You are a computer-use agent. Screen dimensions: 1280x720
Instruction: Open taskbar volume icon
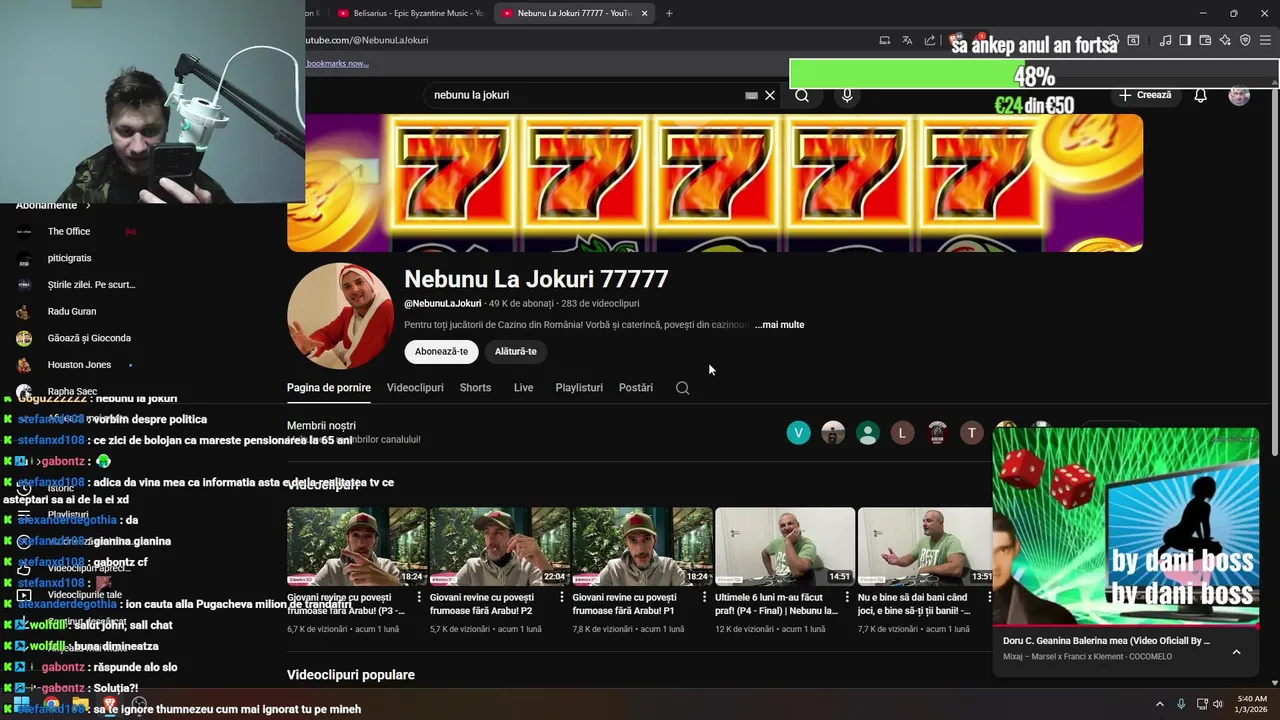pos(1218,704)
